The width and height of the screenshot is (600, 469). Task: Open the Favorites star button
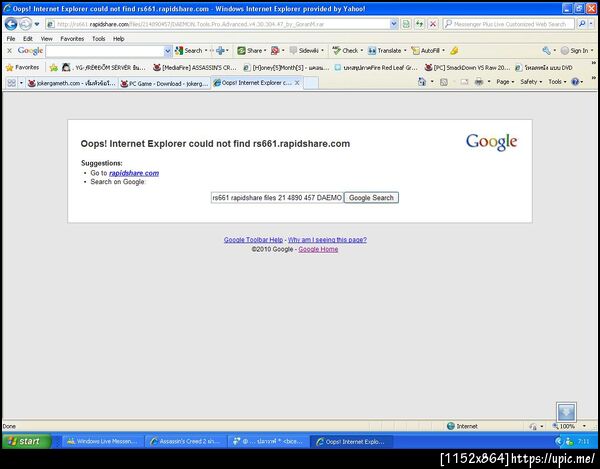[23, 67]
